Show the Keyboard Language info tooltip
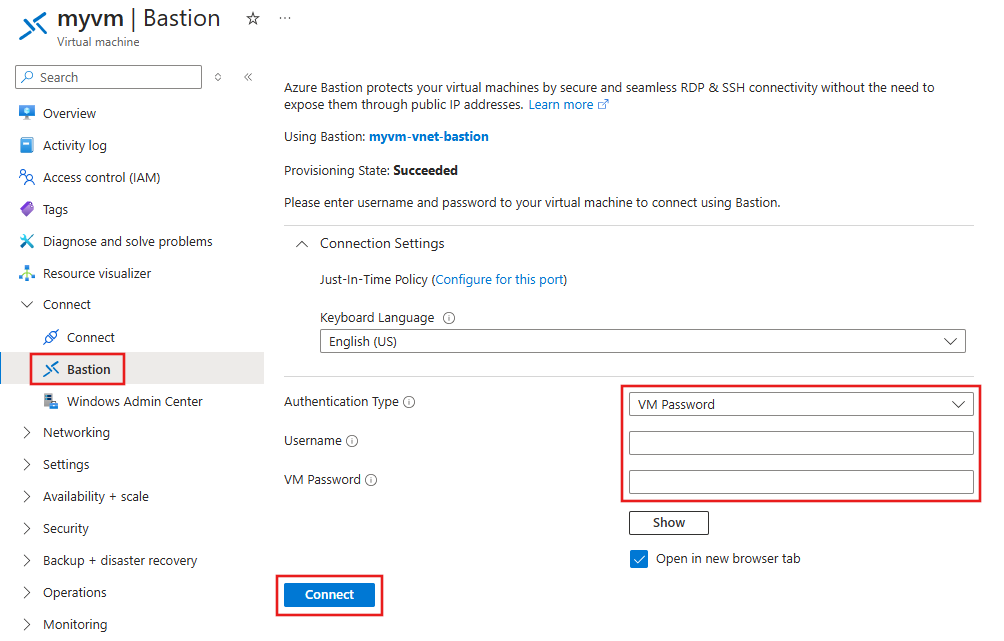The image size is (1004, 641). (448, 317)
